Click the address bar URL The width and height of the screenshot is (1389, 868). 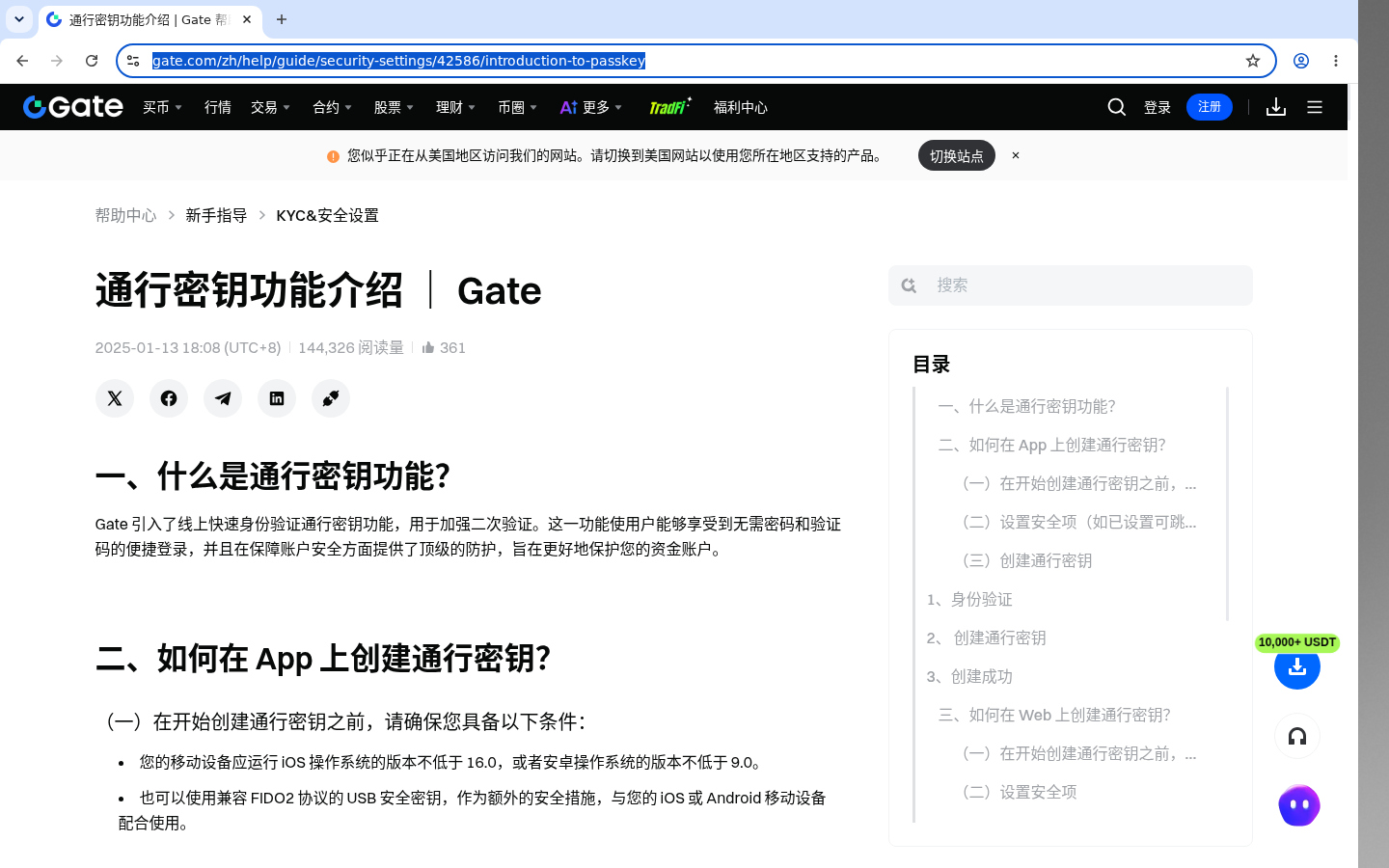click(398, 61)
